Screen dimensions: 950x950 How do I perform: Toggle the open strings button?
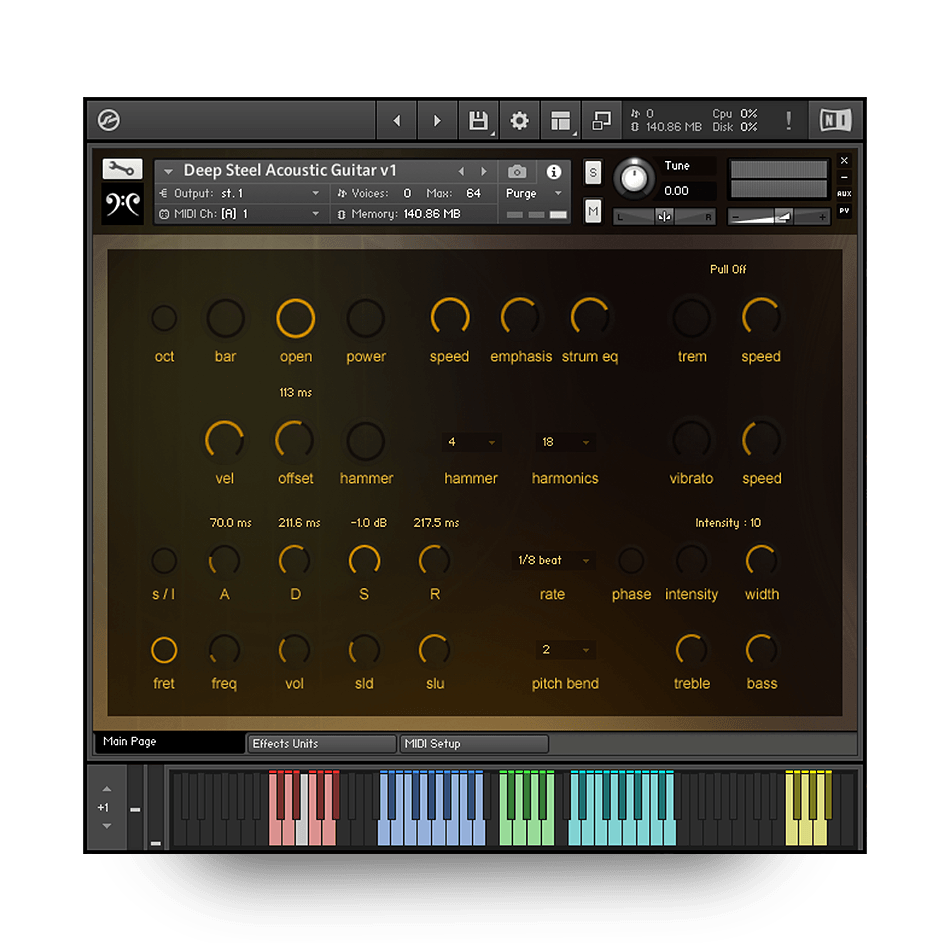pos(296,318)
